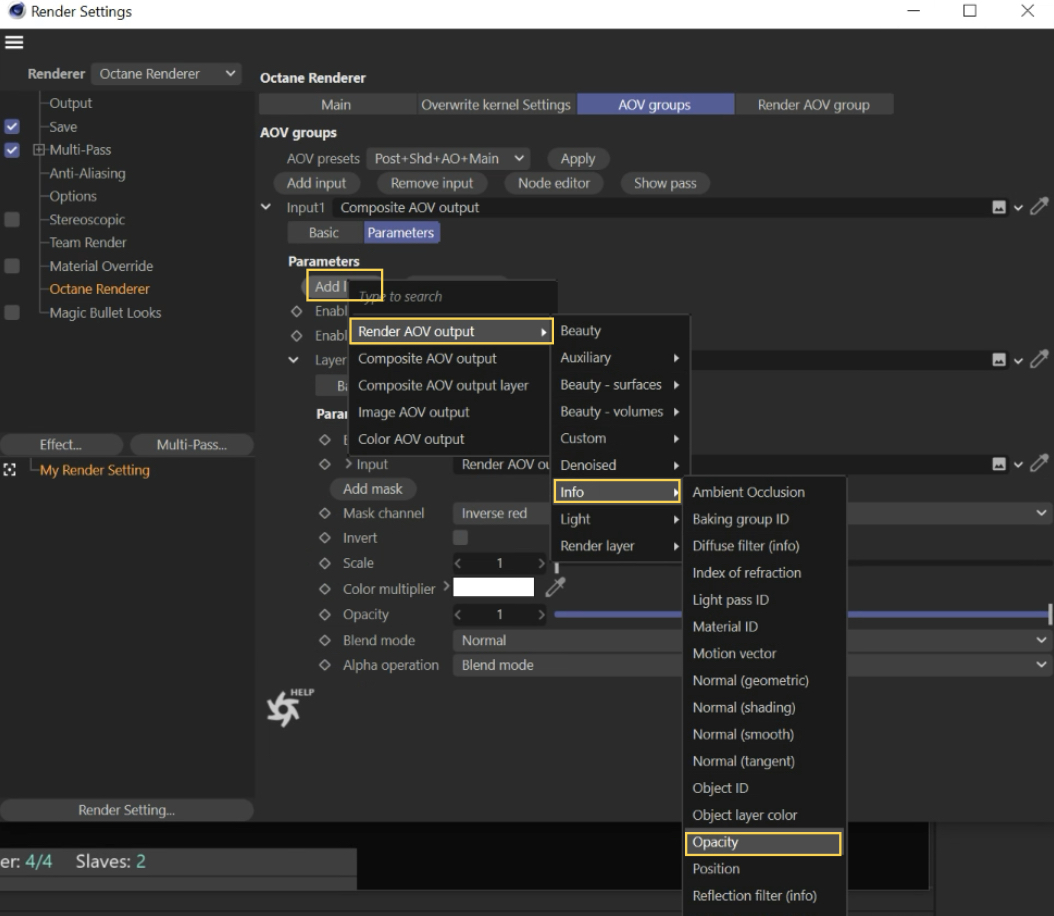Viewport: 1054px width, 916px height.
Task: Click the Show pass button
Action: coord(665,183)
